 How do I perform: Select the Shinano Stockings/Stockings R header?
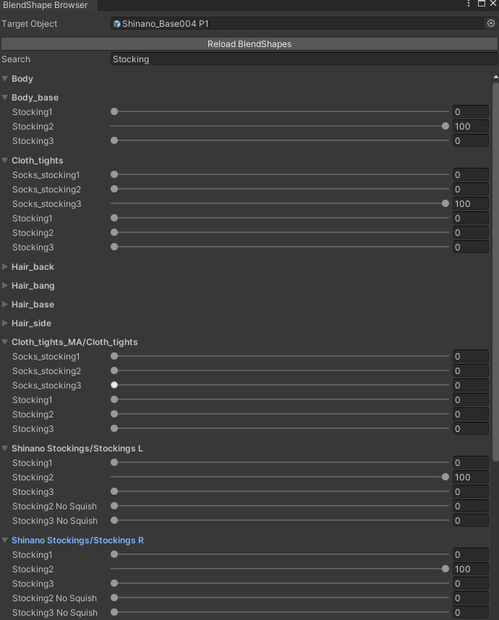tap(77, 540)
